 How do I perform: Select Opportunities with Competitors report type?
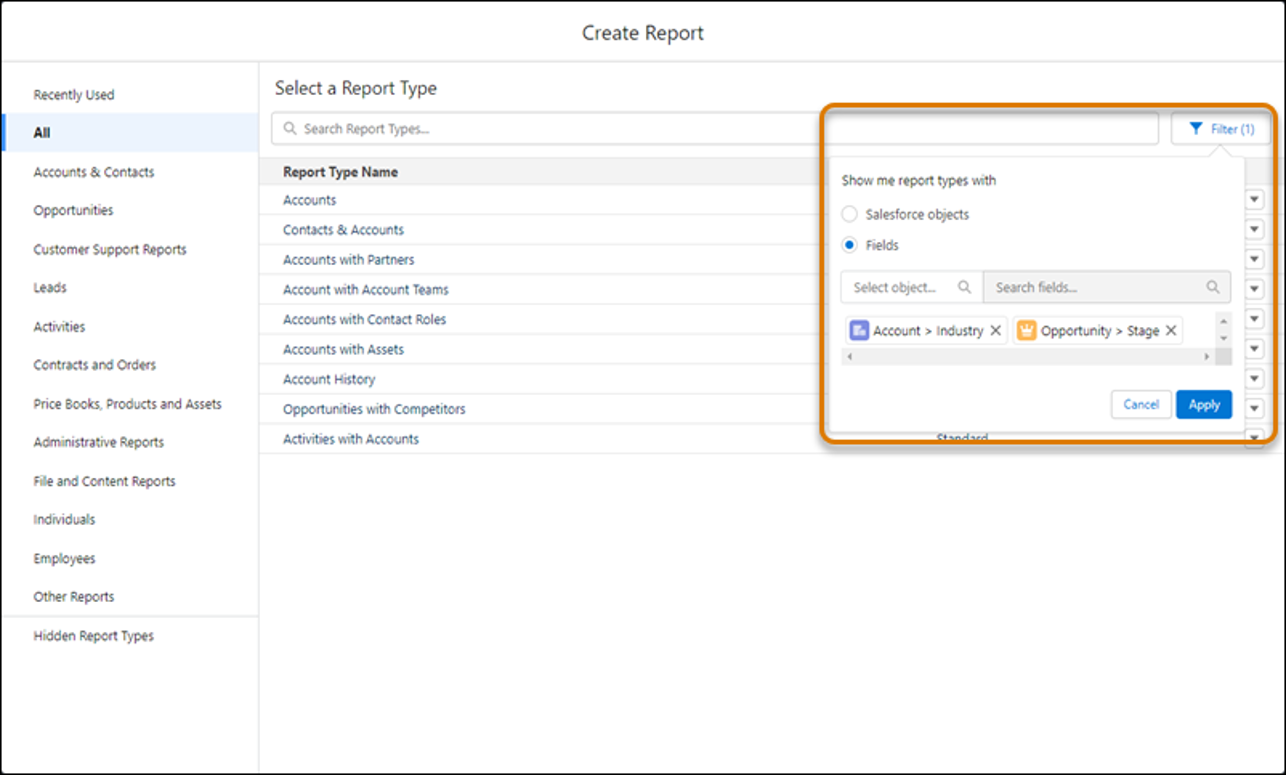click(x=374, y=409)
